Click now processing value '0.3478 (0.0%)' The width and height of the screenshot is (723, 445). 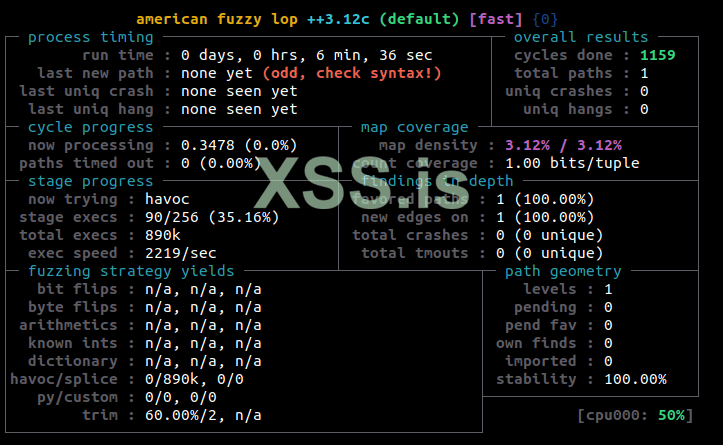239,145
